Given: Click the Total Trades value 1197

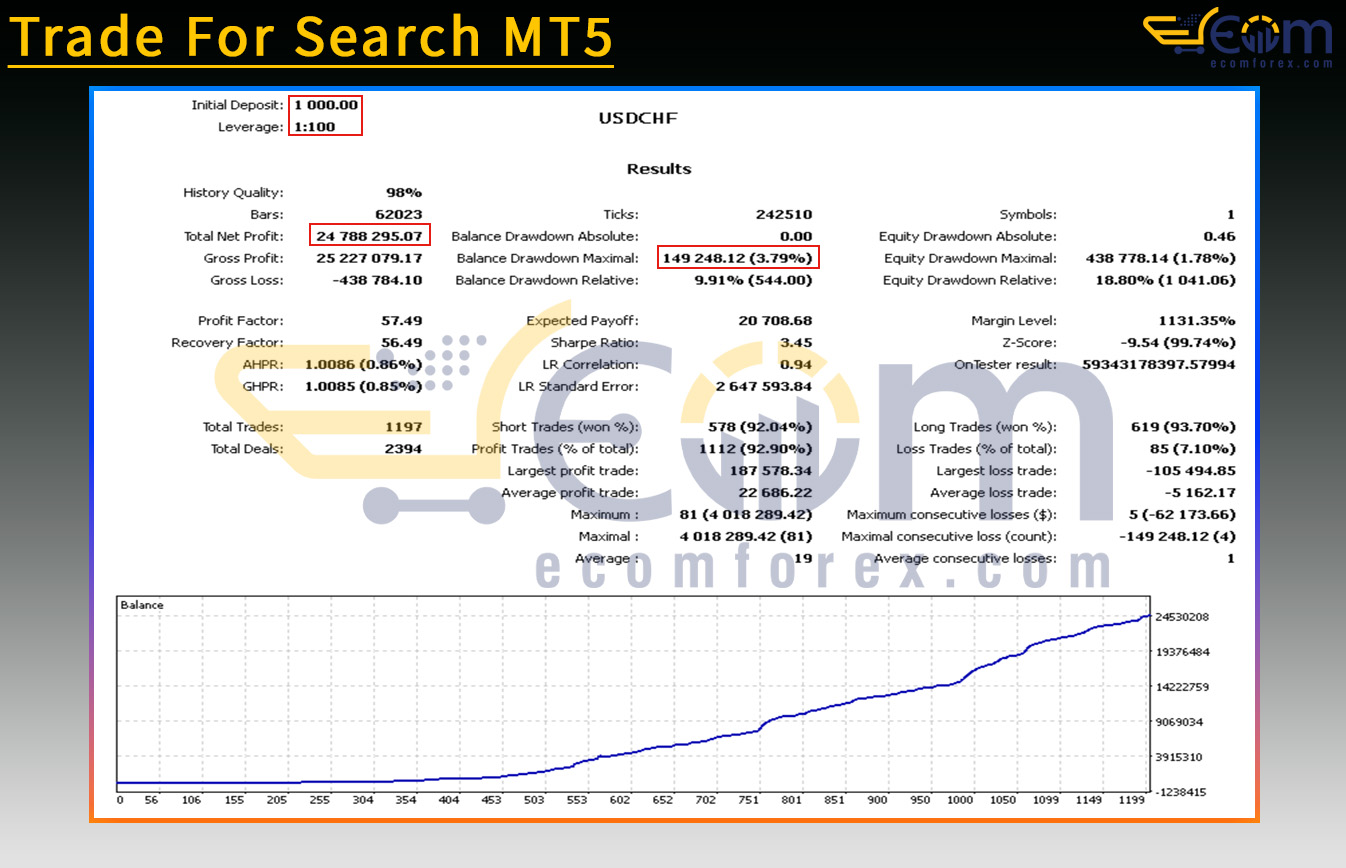Looking at the screenshot, I should point(404,427).
